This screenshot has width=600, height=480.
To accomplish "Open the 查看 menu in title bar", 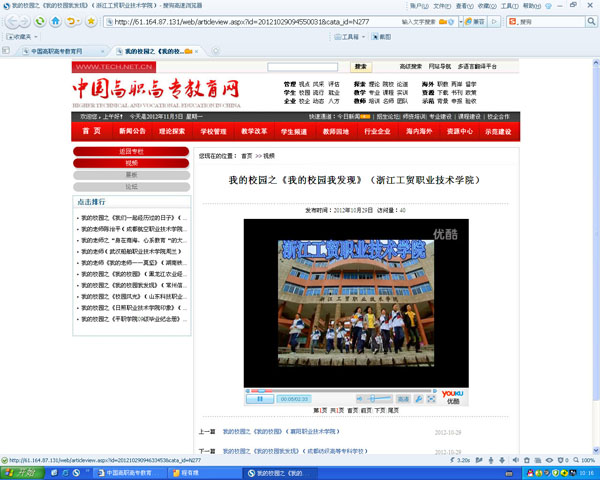I will coord(465,6).
